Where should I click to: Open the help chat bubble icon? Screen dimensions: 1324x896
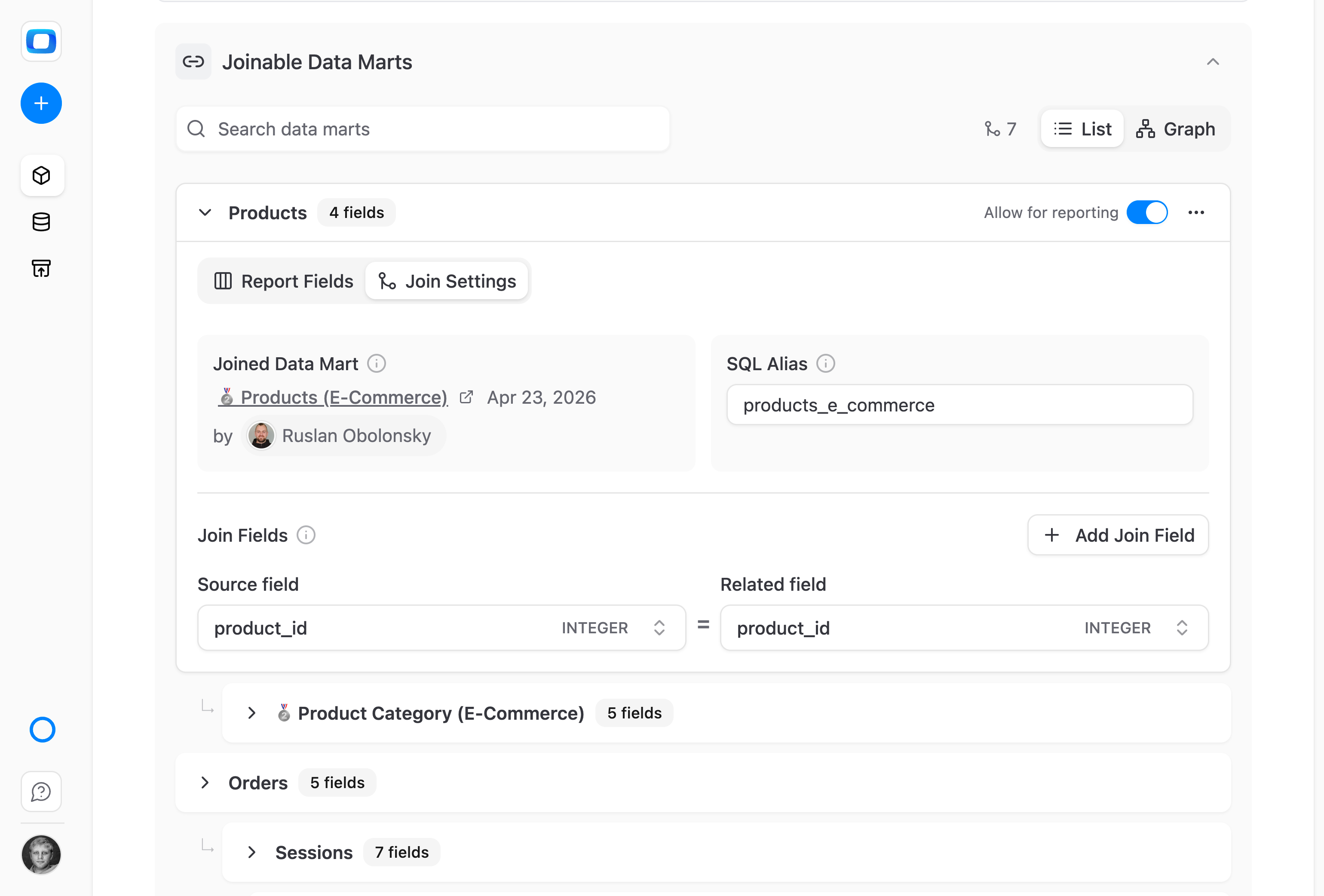coord(41,791)
